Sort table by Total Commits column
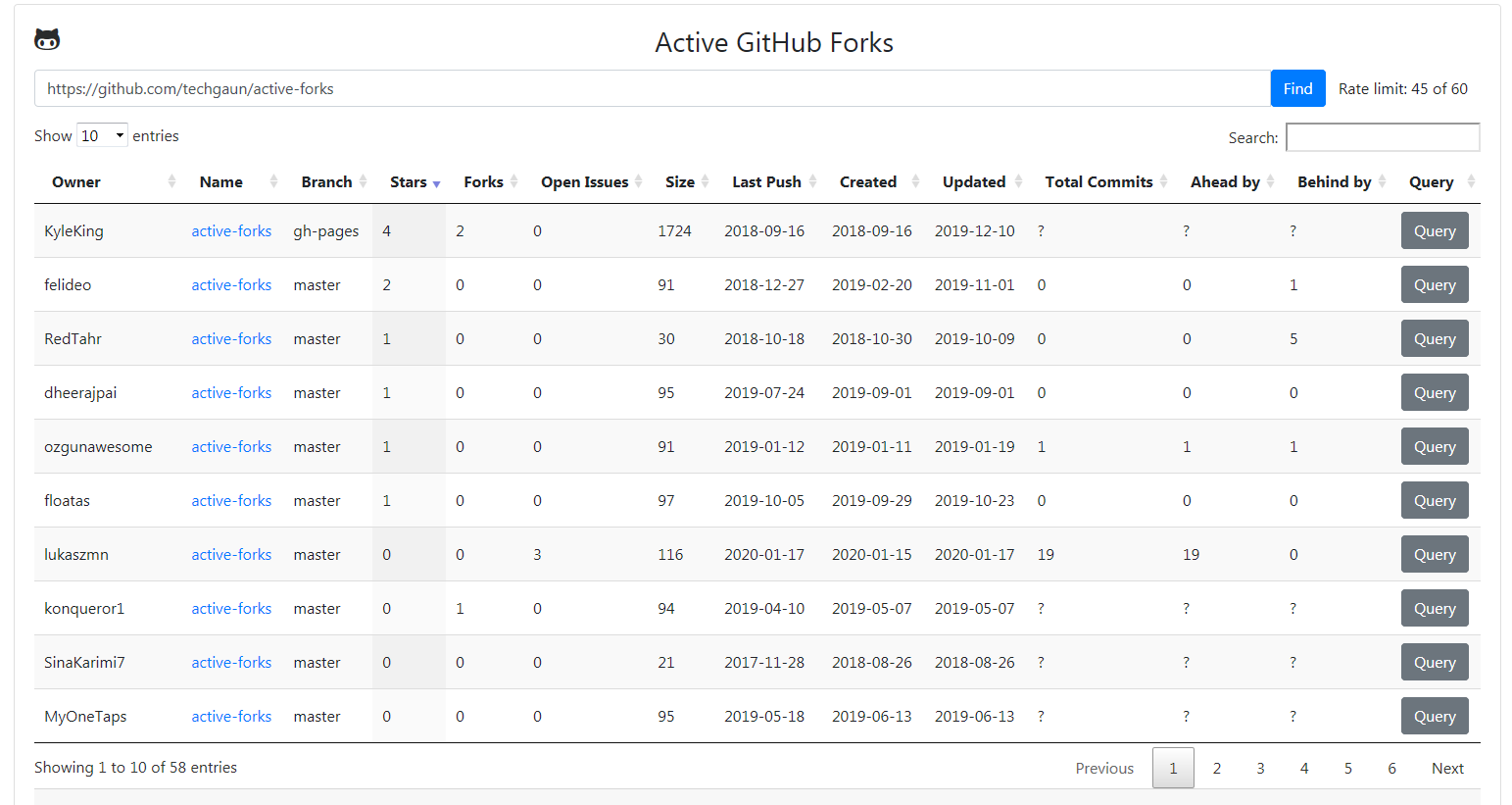Viewport: 1512px width, 805px height. point(1100,181)
